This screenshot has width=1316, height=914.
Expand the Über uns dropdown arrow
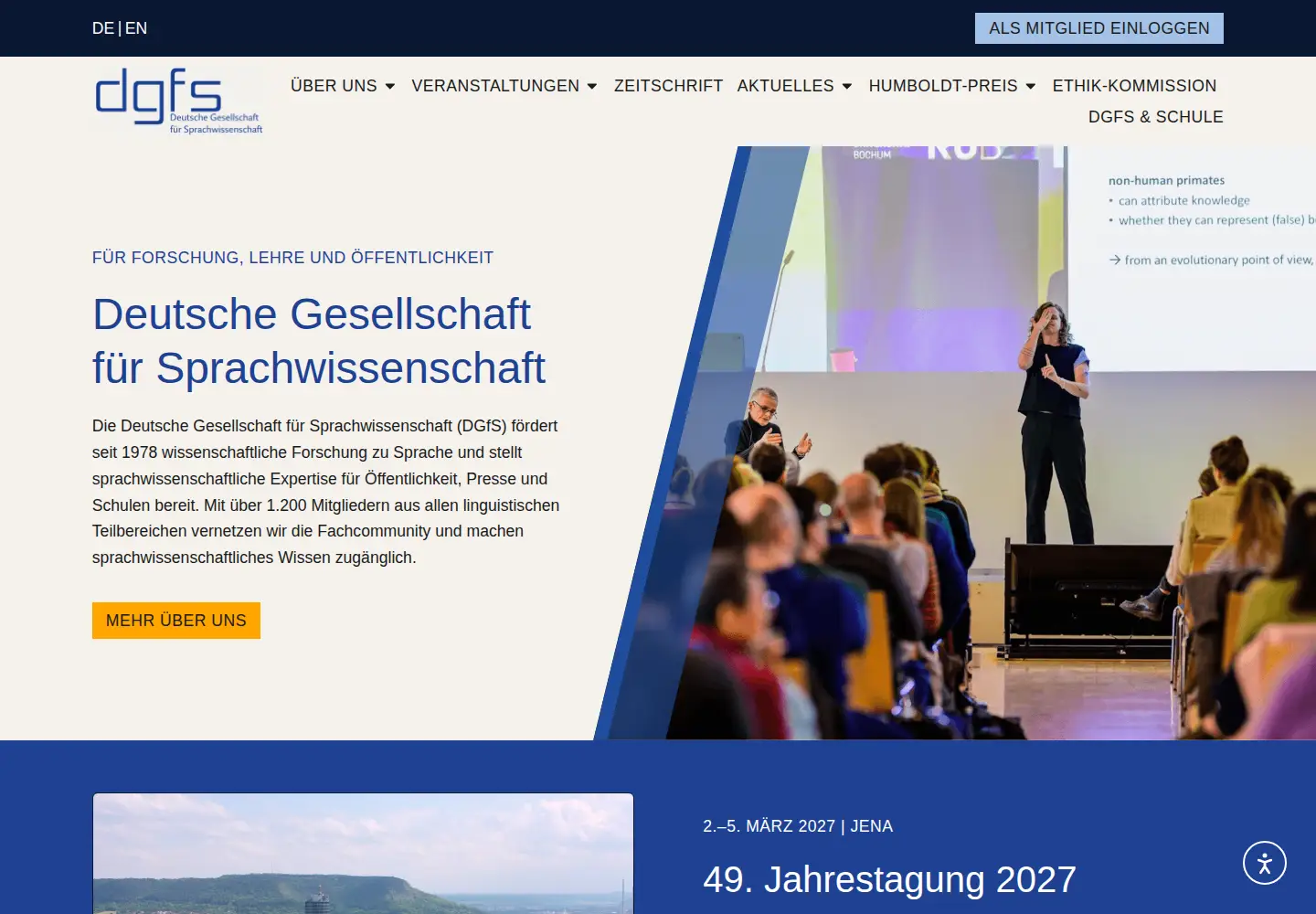click(x=390, y=86)
